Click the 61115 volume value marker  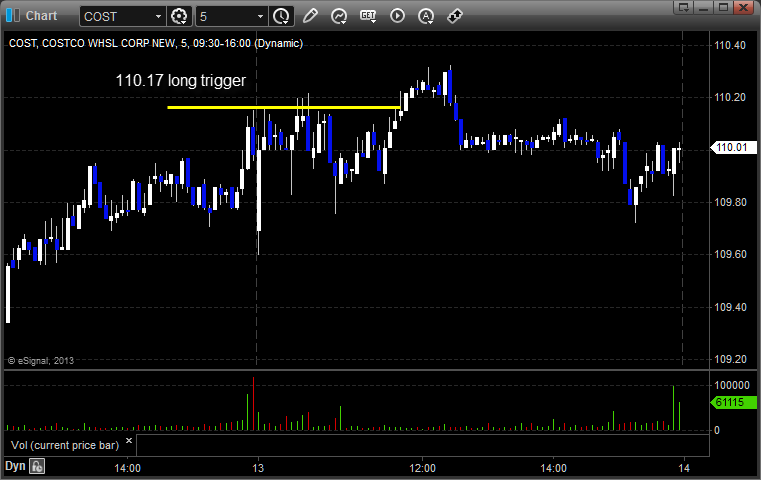click(734, 402)
